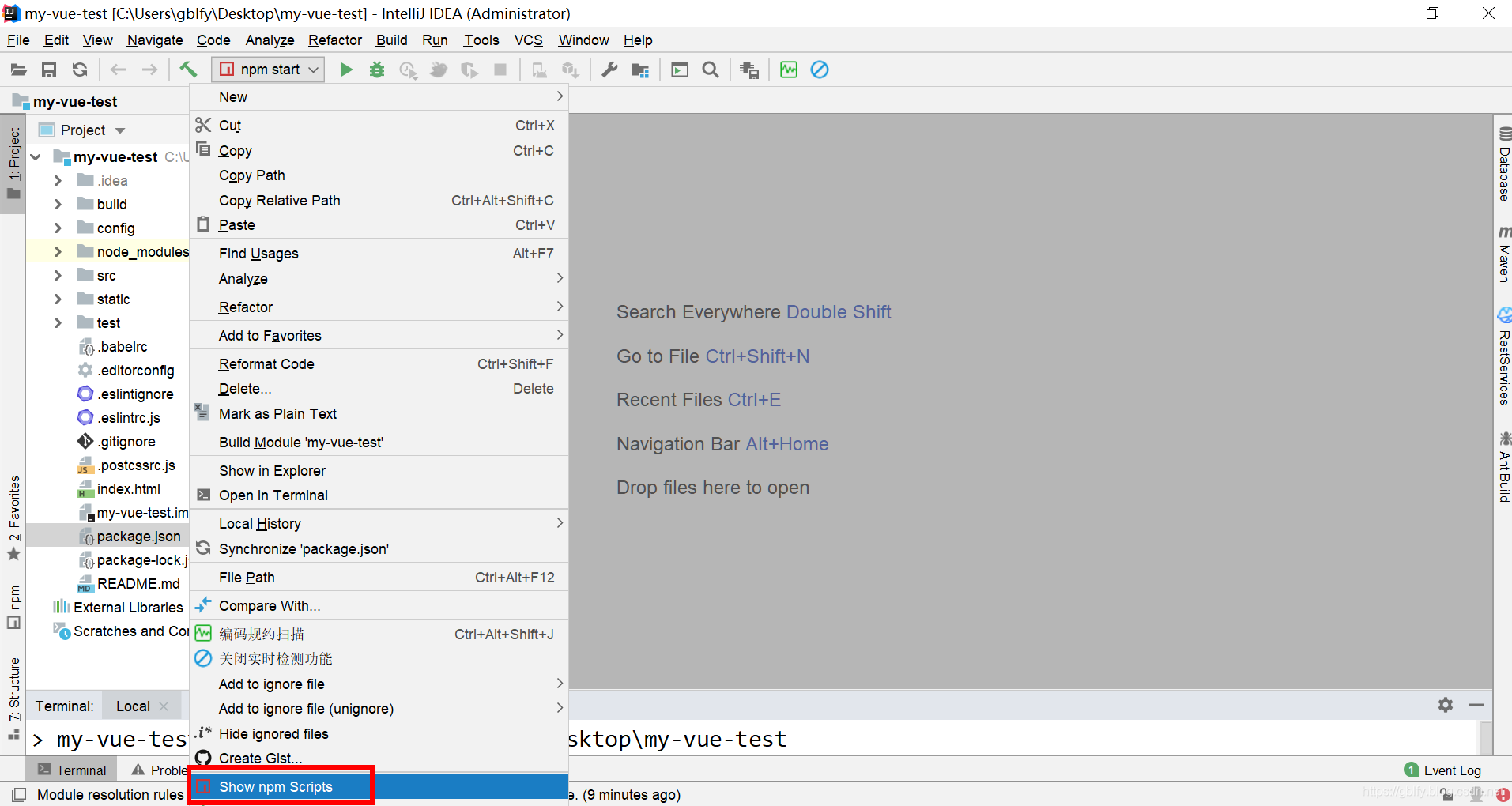Select index.html in project tree

(x=128, y=489)
